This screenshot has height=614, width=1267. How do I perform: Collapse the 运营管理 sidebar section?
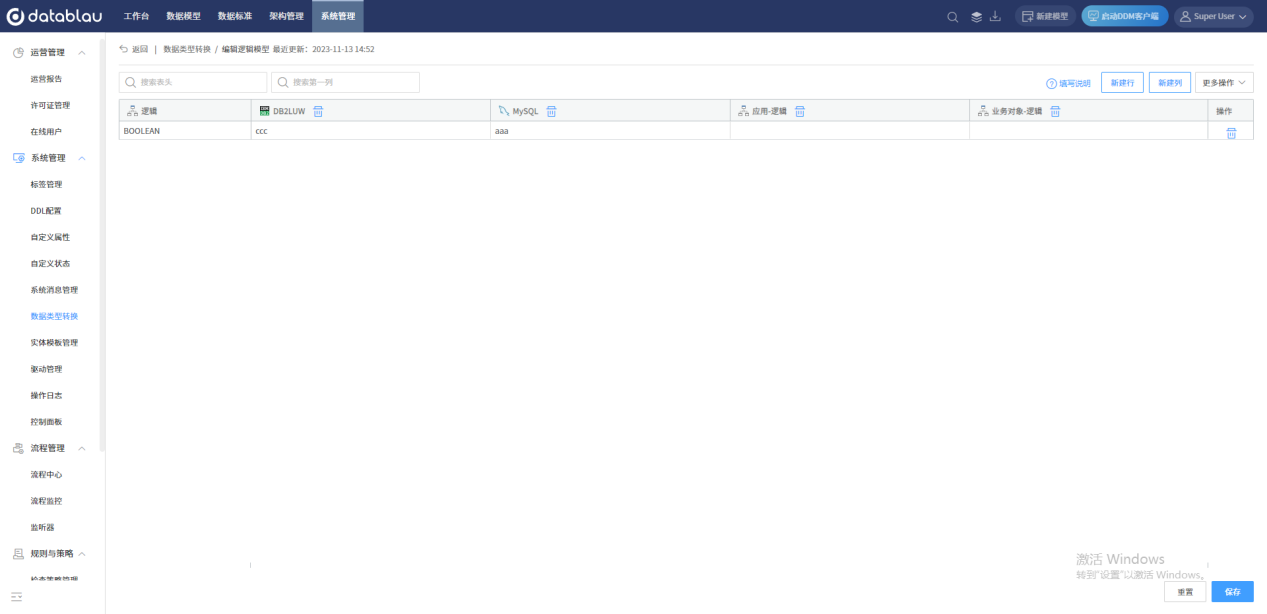pyautogui.click(x=82, y=52)
